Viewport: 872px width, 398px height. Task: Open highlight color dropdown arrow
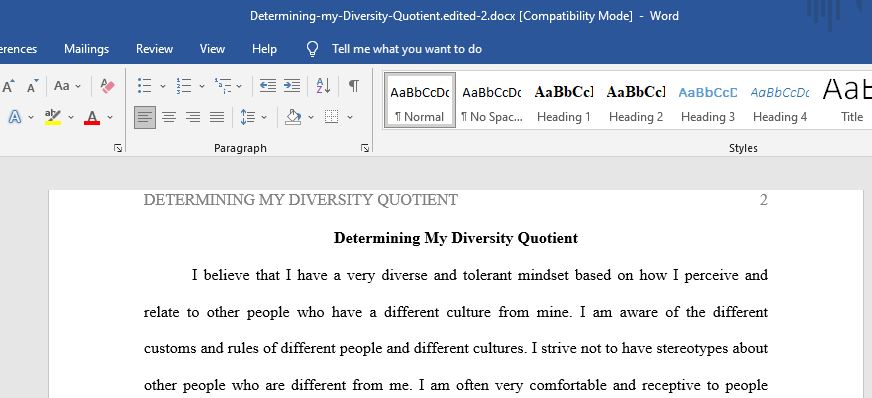71,117
